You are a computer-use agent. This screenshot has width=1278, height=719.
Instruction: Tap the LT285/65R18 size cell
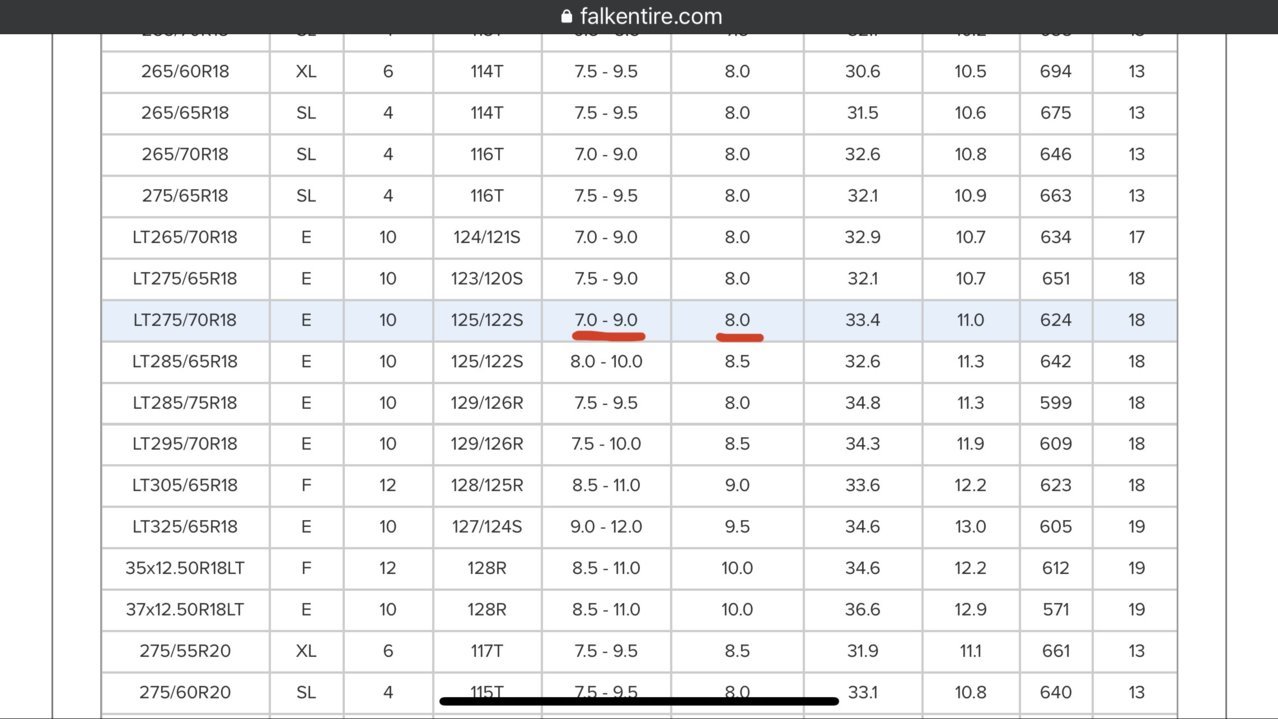tap(185, 361)
